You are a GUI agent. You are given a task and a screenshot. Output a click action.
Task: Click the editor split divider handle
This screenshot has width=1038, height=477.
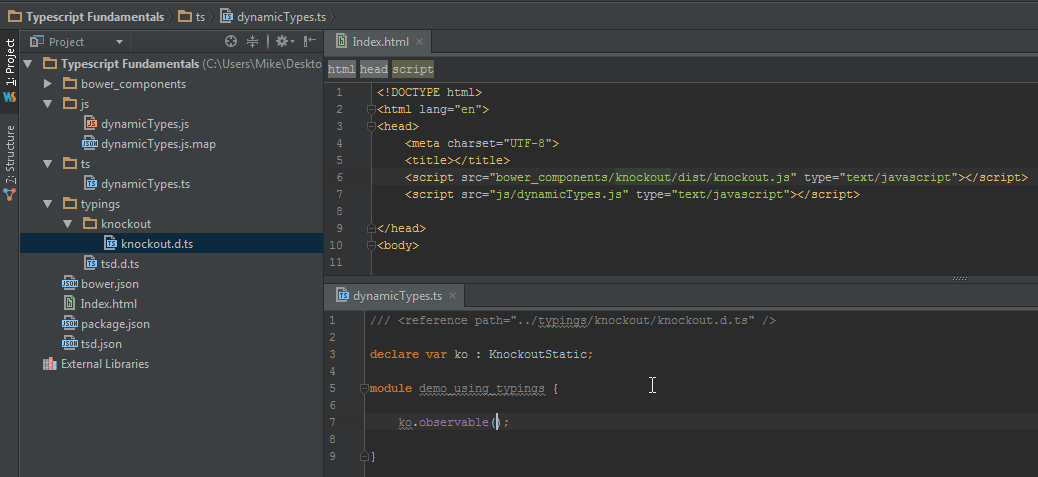(x=959, y=279)
